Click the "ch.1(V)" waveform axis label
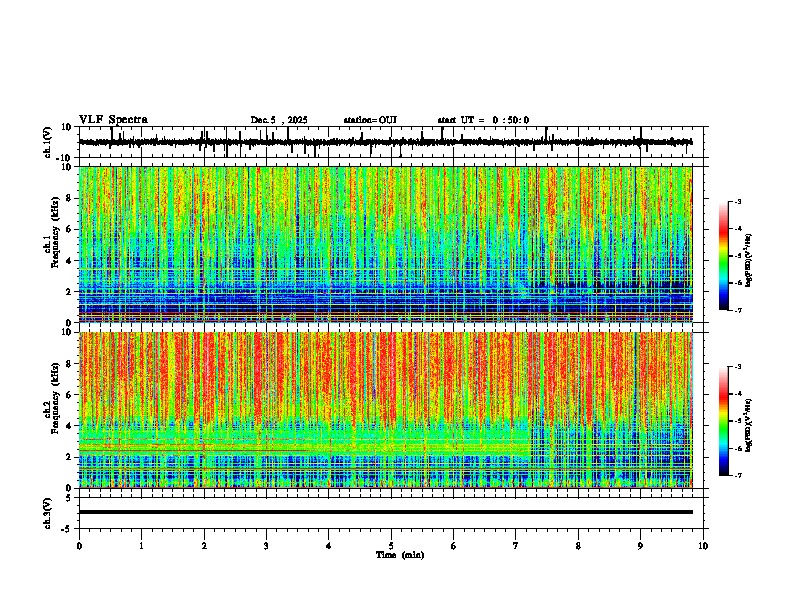Screen dimensions: 792x612 [x=48, y=142]
